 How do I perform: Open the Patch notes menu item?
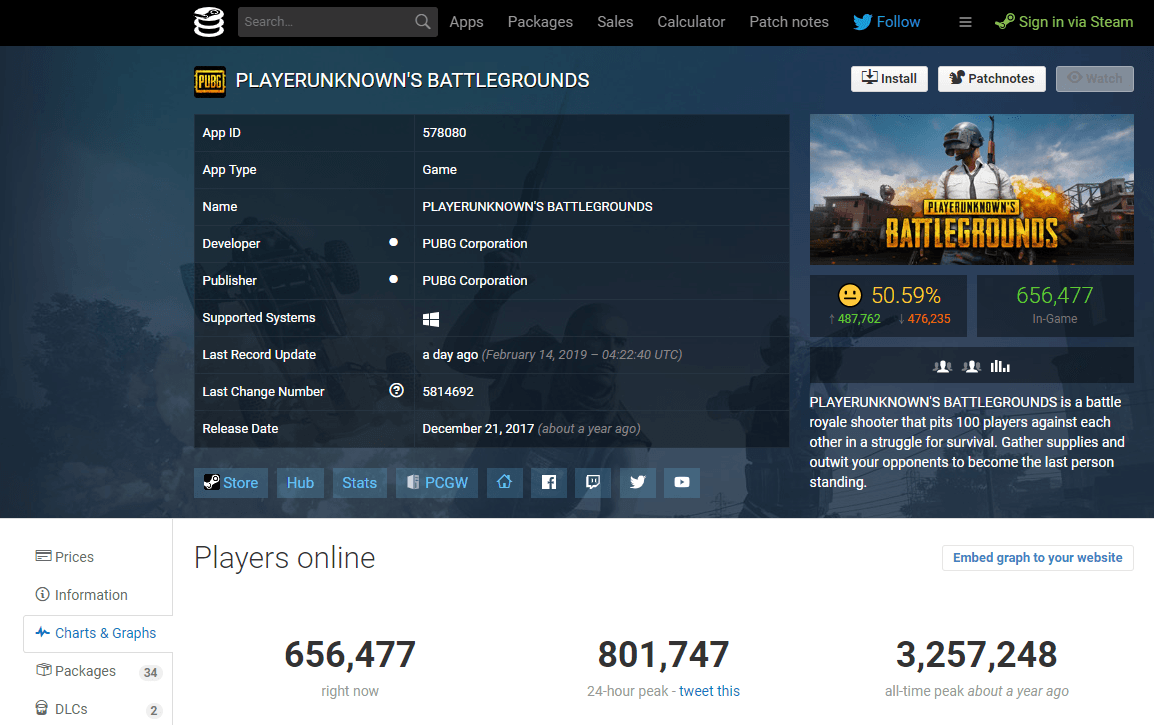point(789,22)
